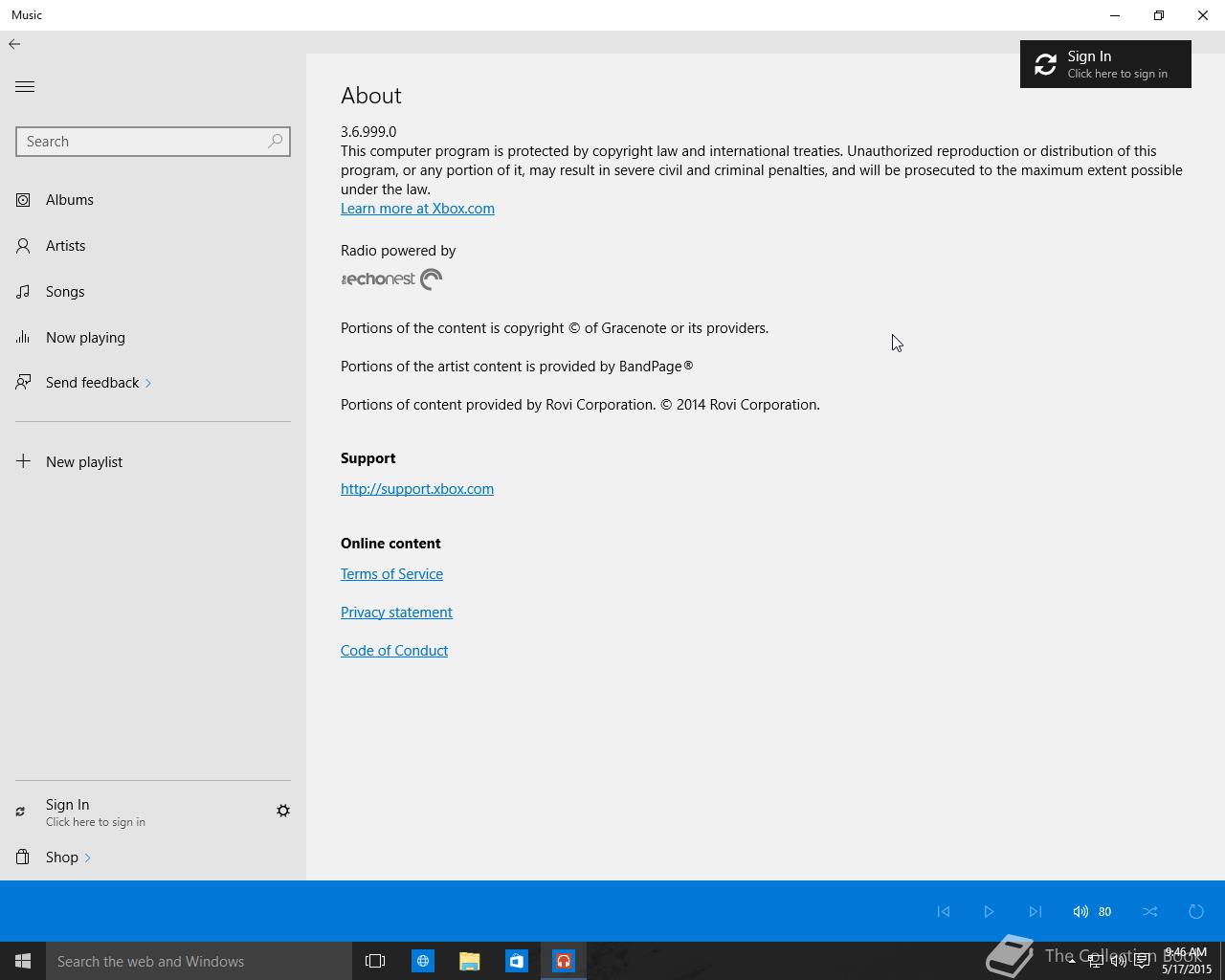Open the Action Center tray icon

point(1142,961)
